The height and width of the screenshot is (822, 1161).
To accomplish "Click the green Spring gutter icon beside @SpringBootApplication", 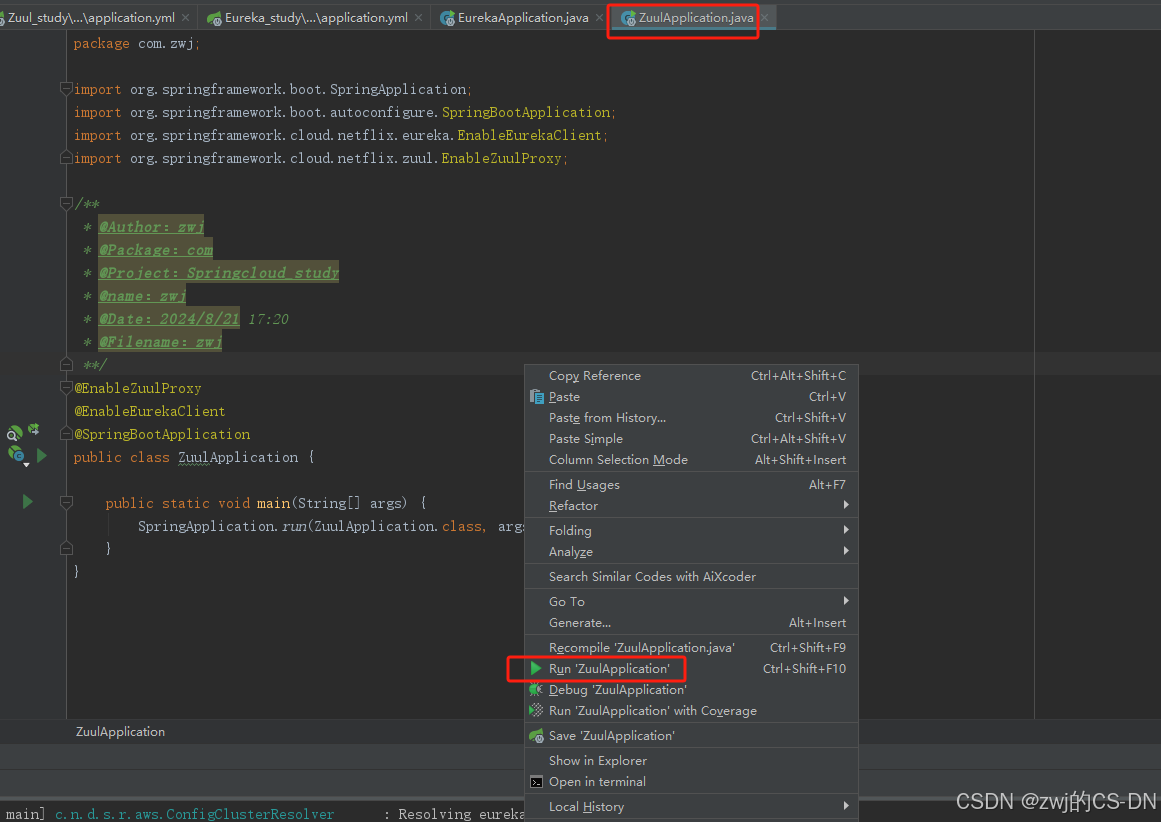I will [x=34, y=430].
